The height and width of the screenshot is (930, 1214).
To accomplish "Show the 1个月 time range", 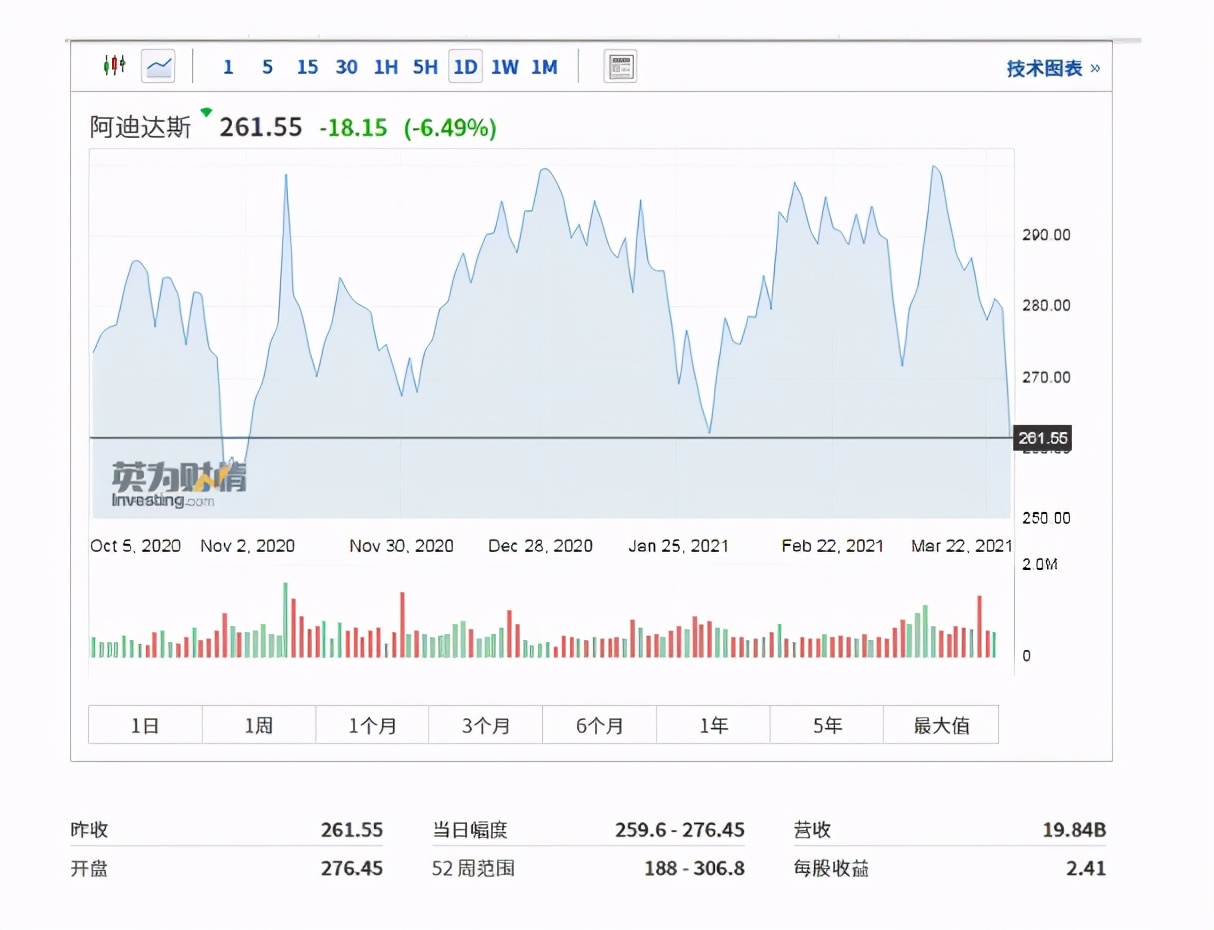I will pyautogui.click(x=372, y=725).
